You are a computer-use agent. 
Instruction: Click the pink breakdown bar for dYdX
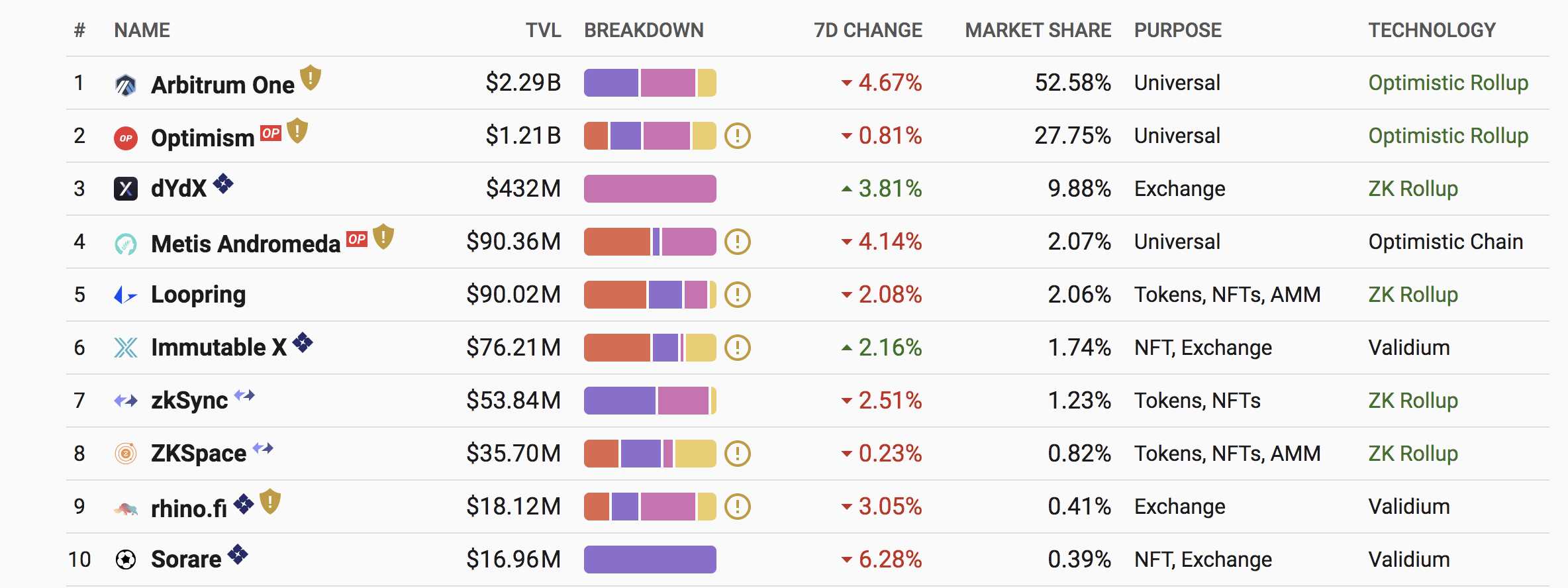pos(650,189)
